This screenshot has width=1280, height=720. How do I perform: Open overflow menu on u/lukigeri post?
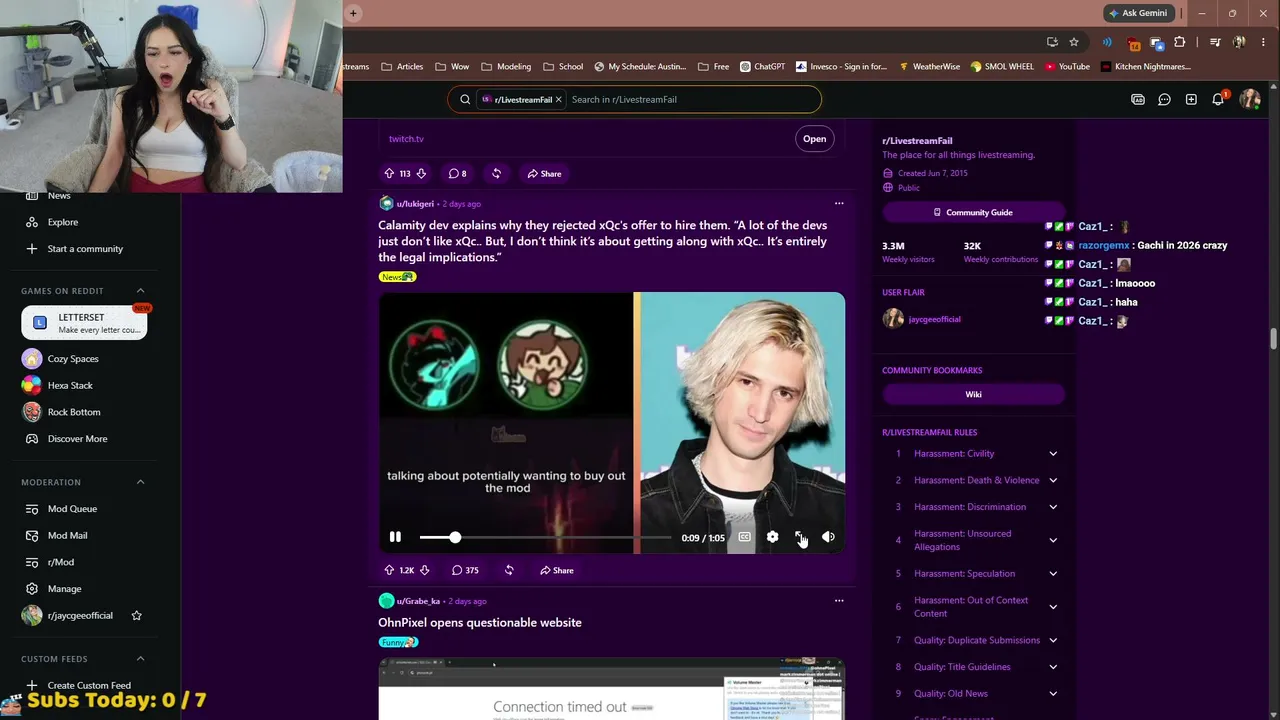(839, 203)
